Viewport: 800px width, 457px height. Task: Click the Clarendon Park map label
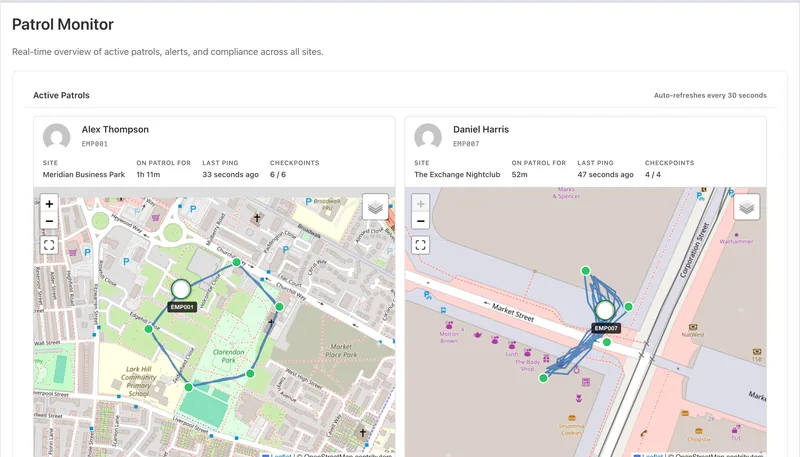tap(229, 356)
